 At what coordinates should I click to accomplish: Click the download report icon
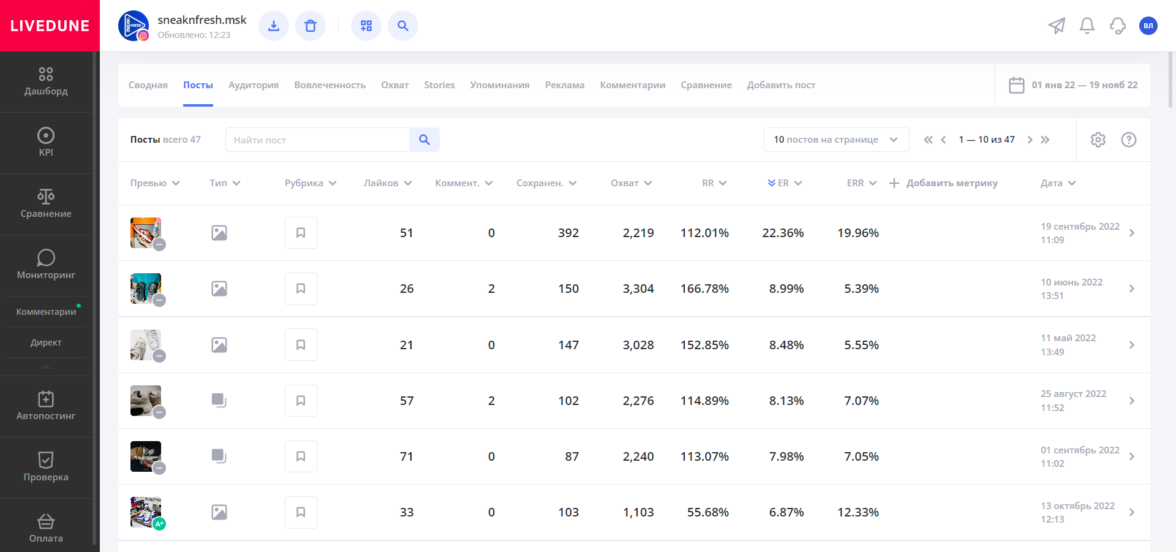(x=274, y=26)
